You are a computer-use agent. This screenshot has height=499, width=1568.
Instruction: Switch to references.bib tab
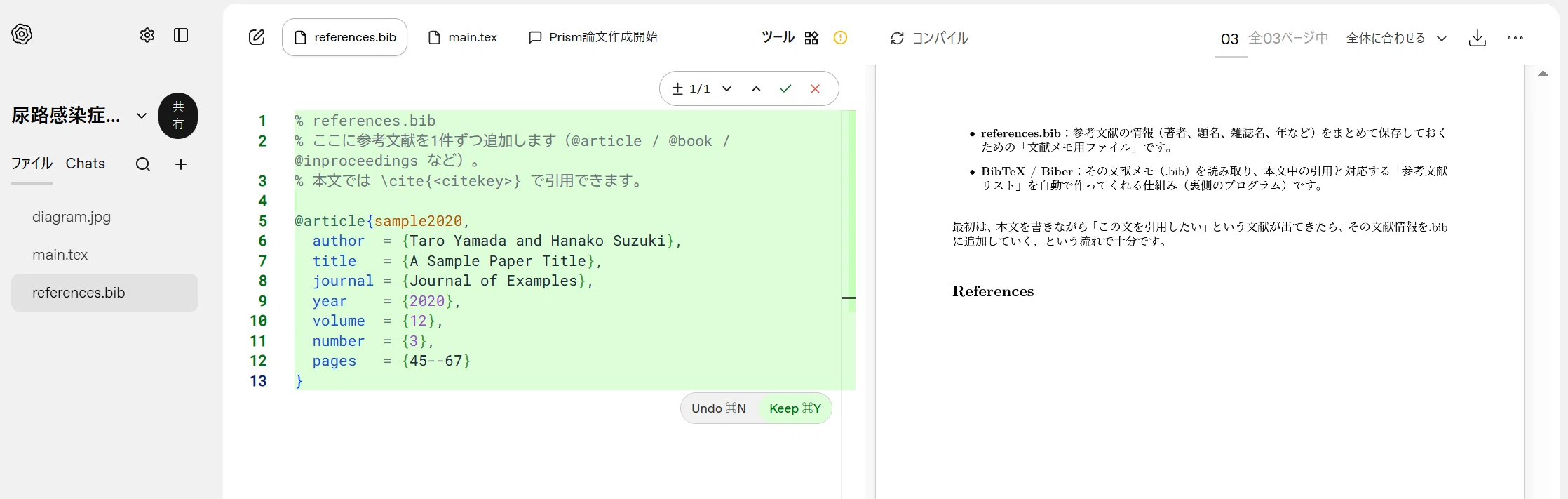click(x=344, y=37)
